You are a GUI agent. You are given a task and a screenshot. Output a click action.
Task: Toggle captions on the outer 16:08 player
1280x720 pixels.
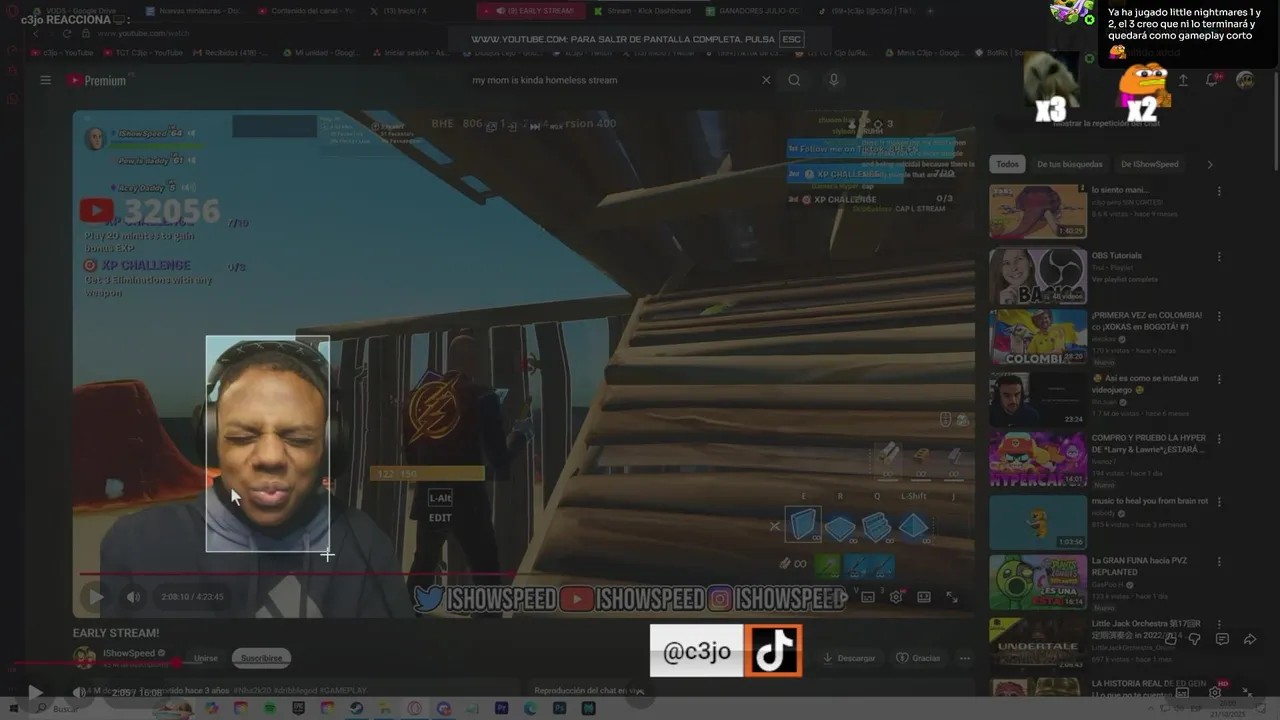coord(1182,692)
